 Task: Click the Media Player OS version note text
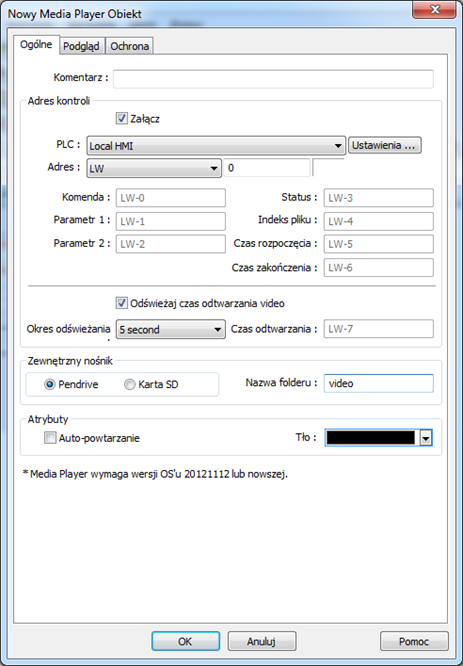coord(155,474)
